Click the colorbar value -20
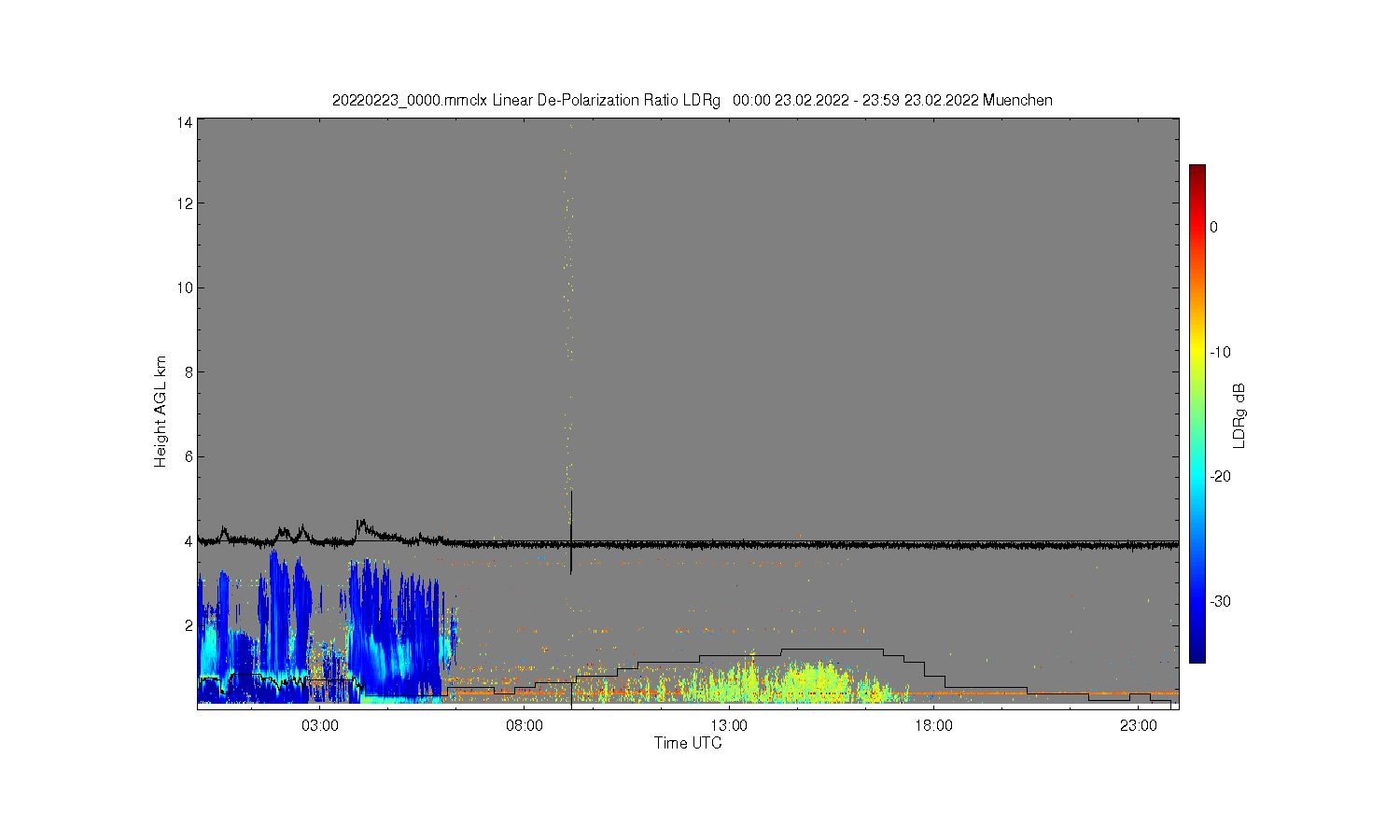Image resolution: width=1400 pixels, height=840 pixels. tap(1220, 476)
